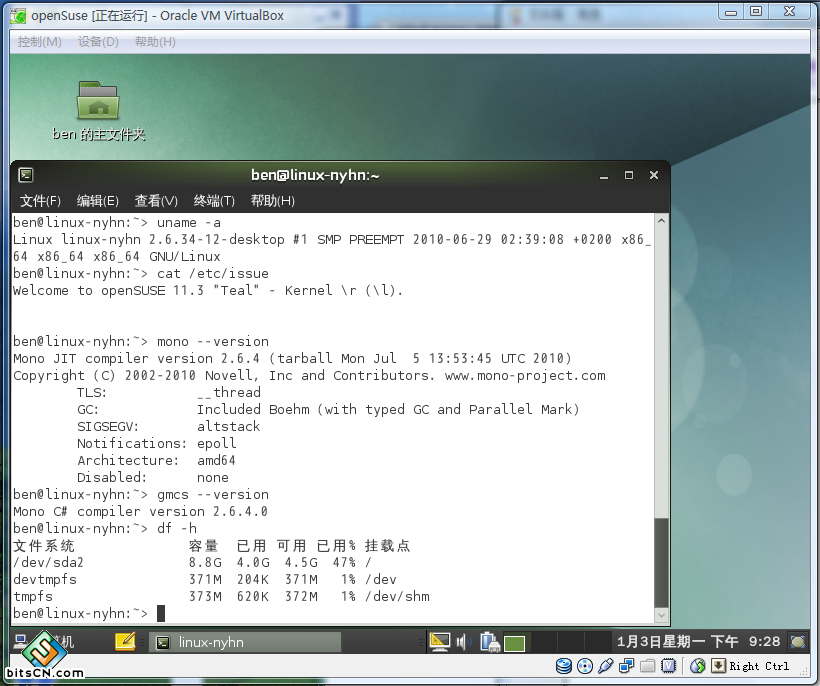
Task: Minimize the VirtualBox openSuse window
Action: point(731,12)
